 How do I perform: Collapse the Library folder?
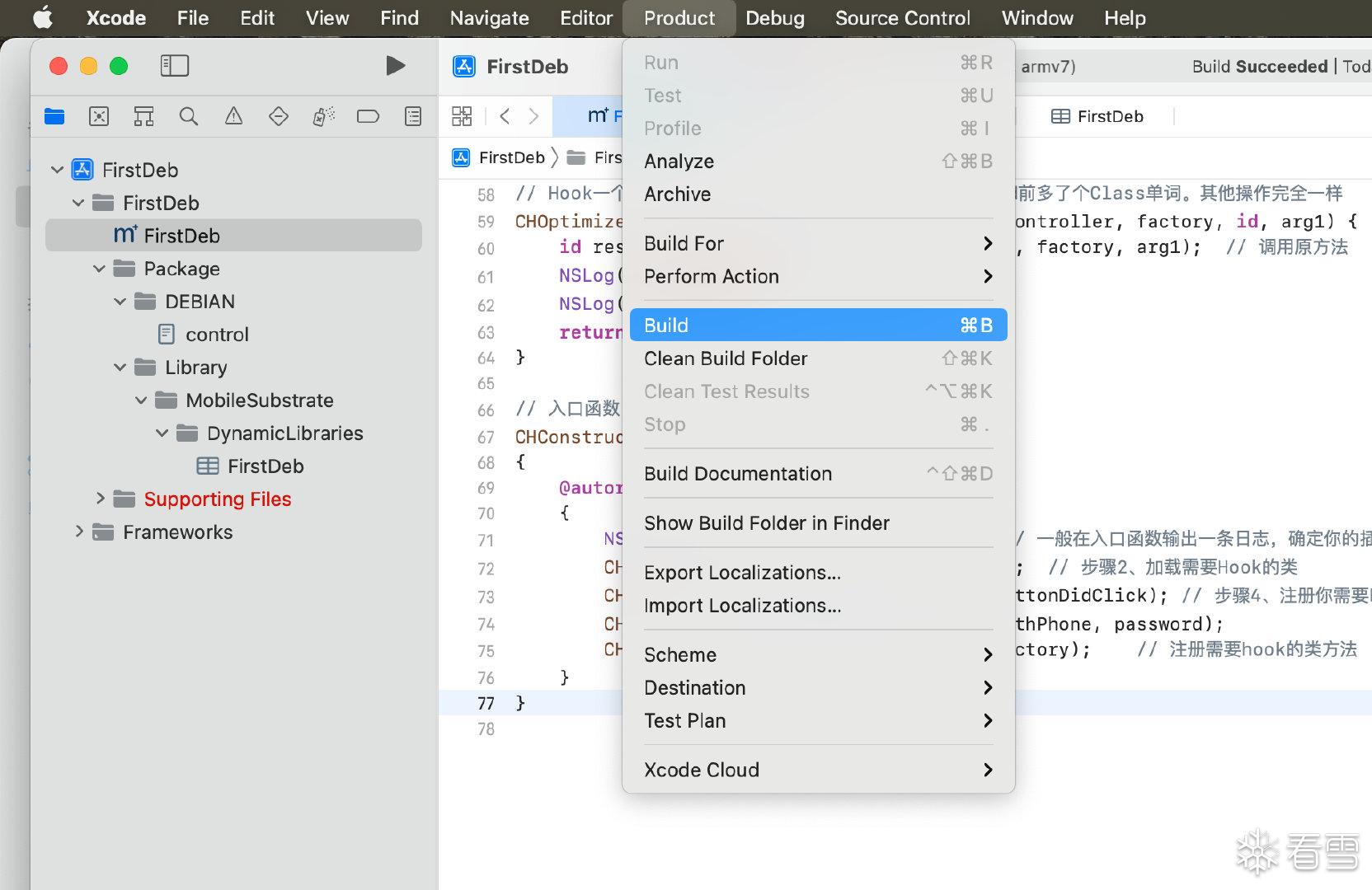[120, 368]
